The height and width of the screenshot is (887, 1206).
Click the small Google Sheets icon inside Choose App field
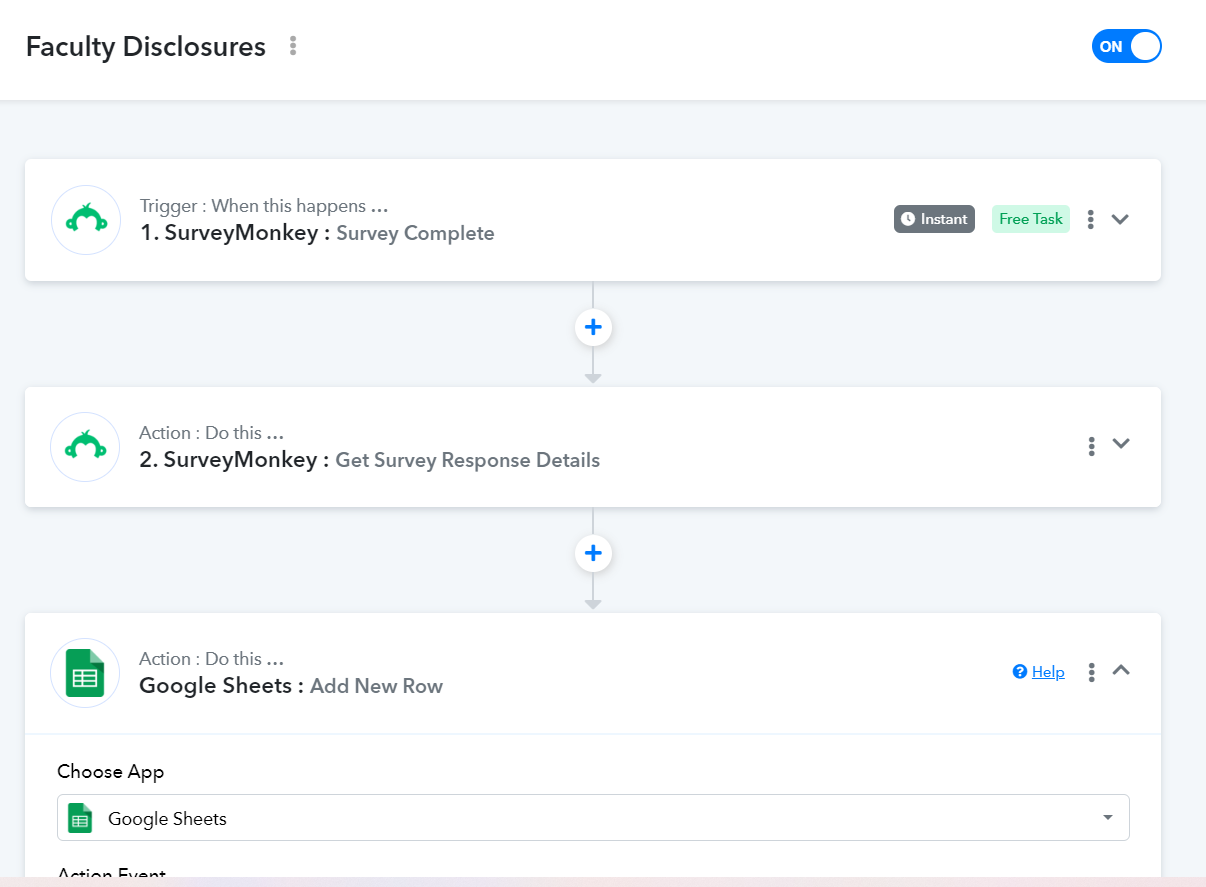point(80,818)
